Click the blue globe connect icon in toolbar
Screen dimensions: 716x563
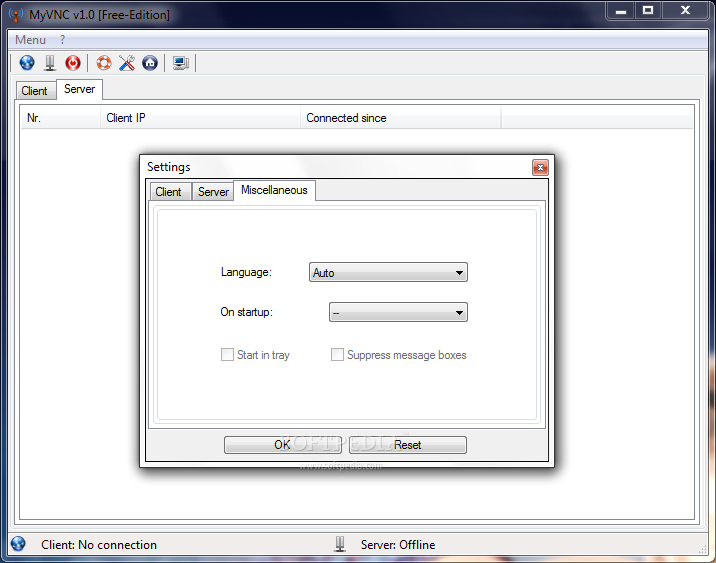point(27,63)
